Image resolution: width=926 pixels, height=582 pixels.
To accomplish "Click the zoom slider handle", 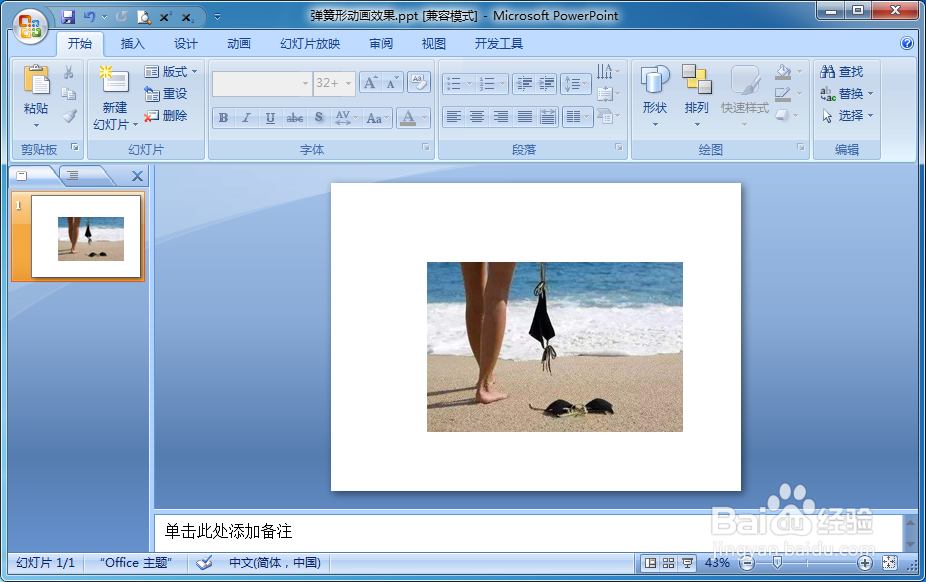I will coord(777,563).
